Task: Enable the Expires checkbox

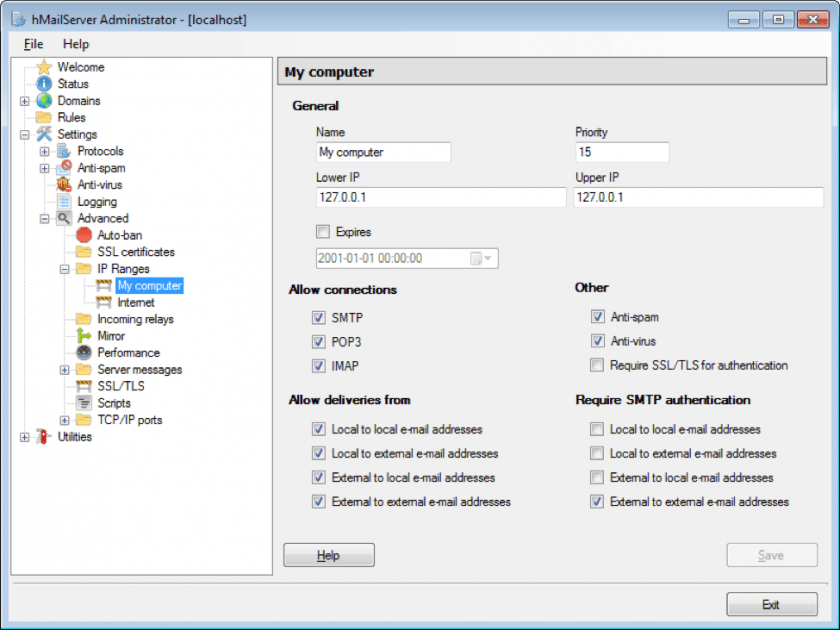Action: click(x=322, y=231)
